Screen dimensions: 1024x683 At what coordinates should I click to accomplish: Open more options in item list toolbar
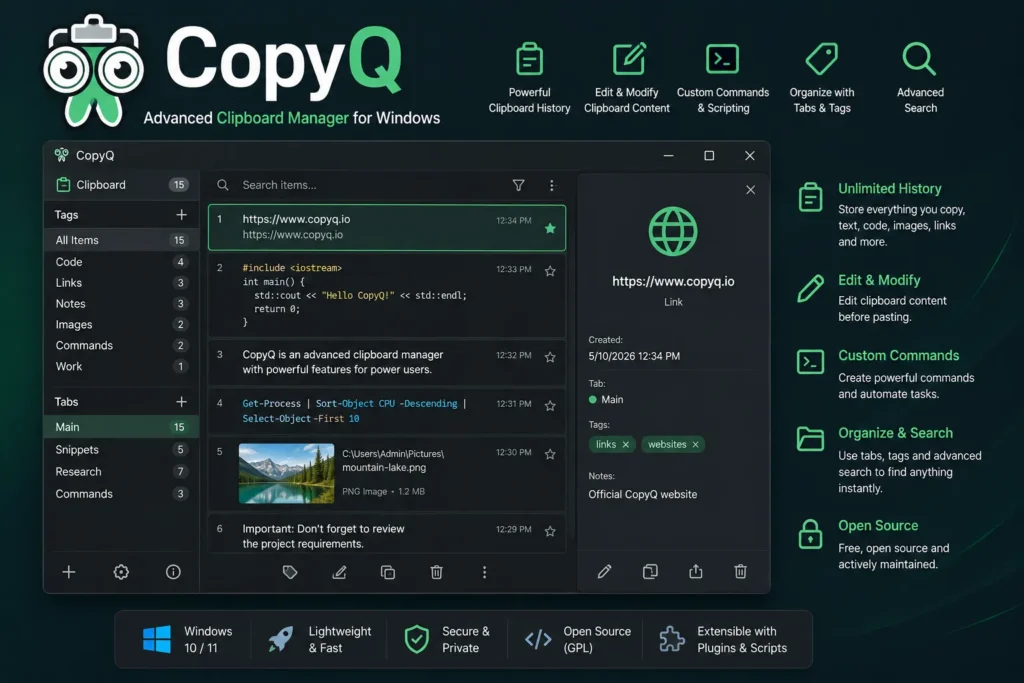485,573
